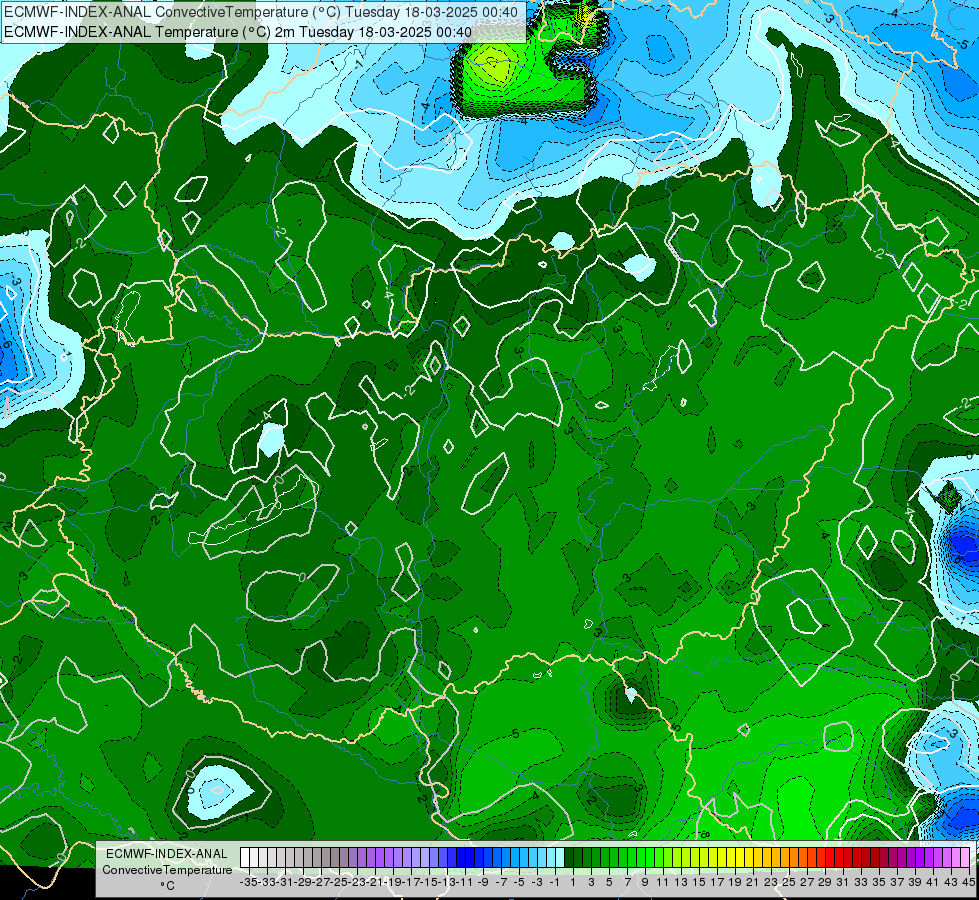Click the -5 value on the legend scale
The image size is (979, 900).
(x=519, y=882)
